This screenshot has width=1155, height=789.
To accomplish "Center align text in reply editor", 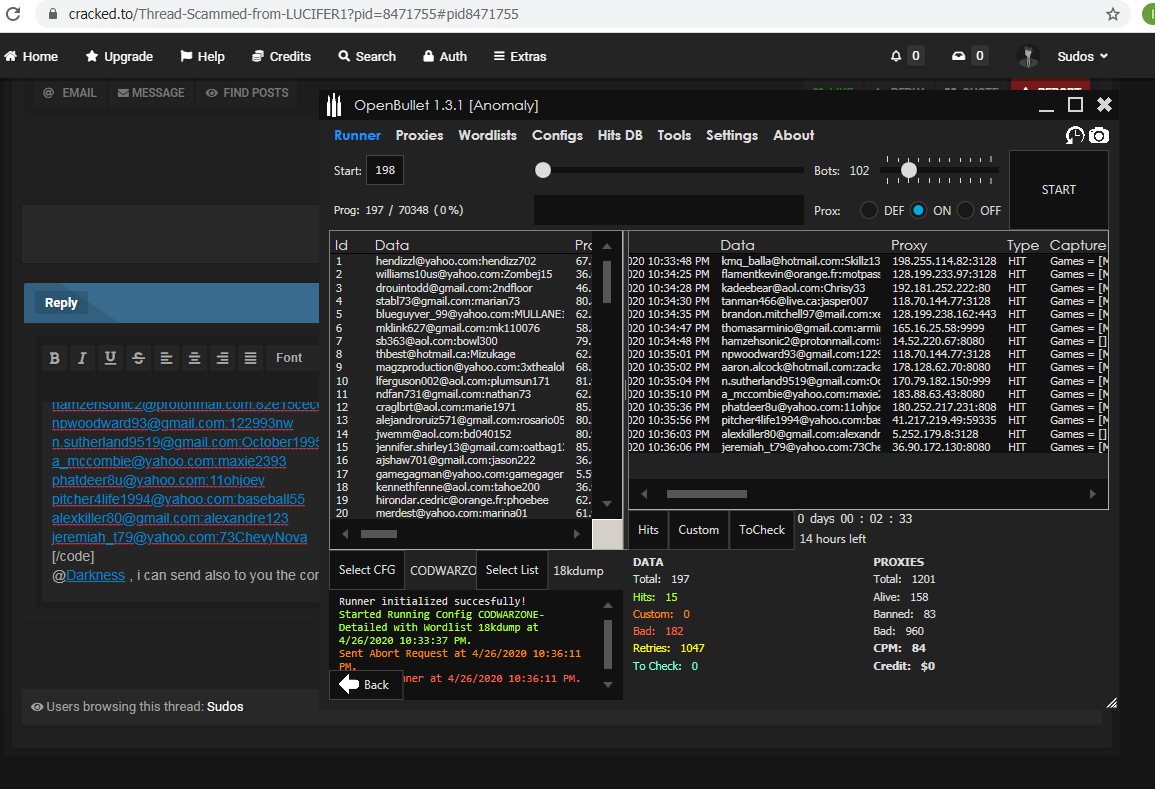I will (194, 358).
